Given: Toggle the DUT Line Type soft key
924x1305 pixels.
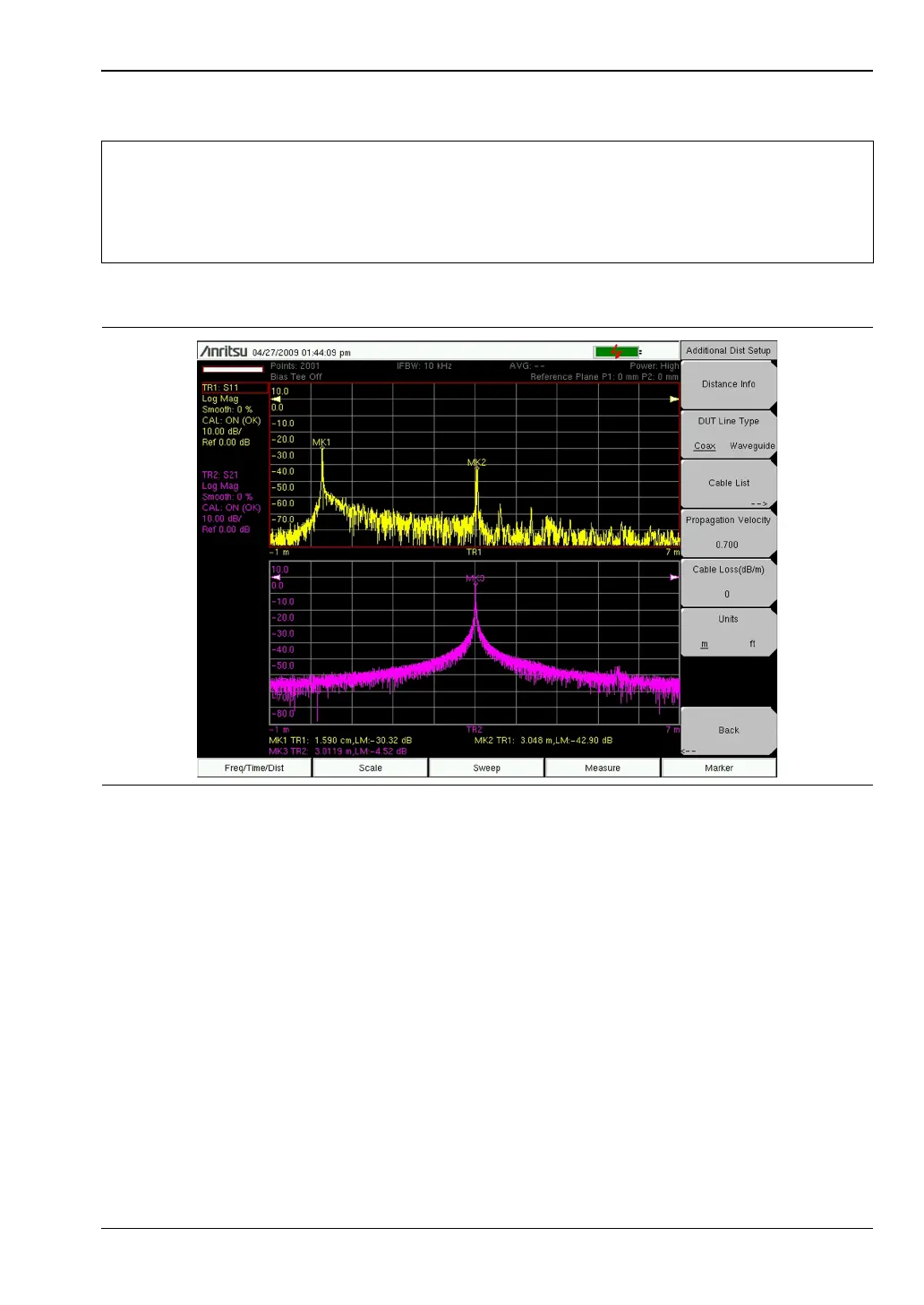Looking at the screenshot, I should [x=729, y=434].
